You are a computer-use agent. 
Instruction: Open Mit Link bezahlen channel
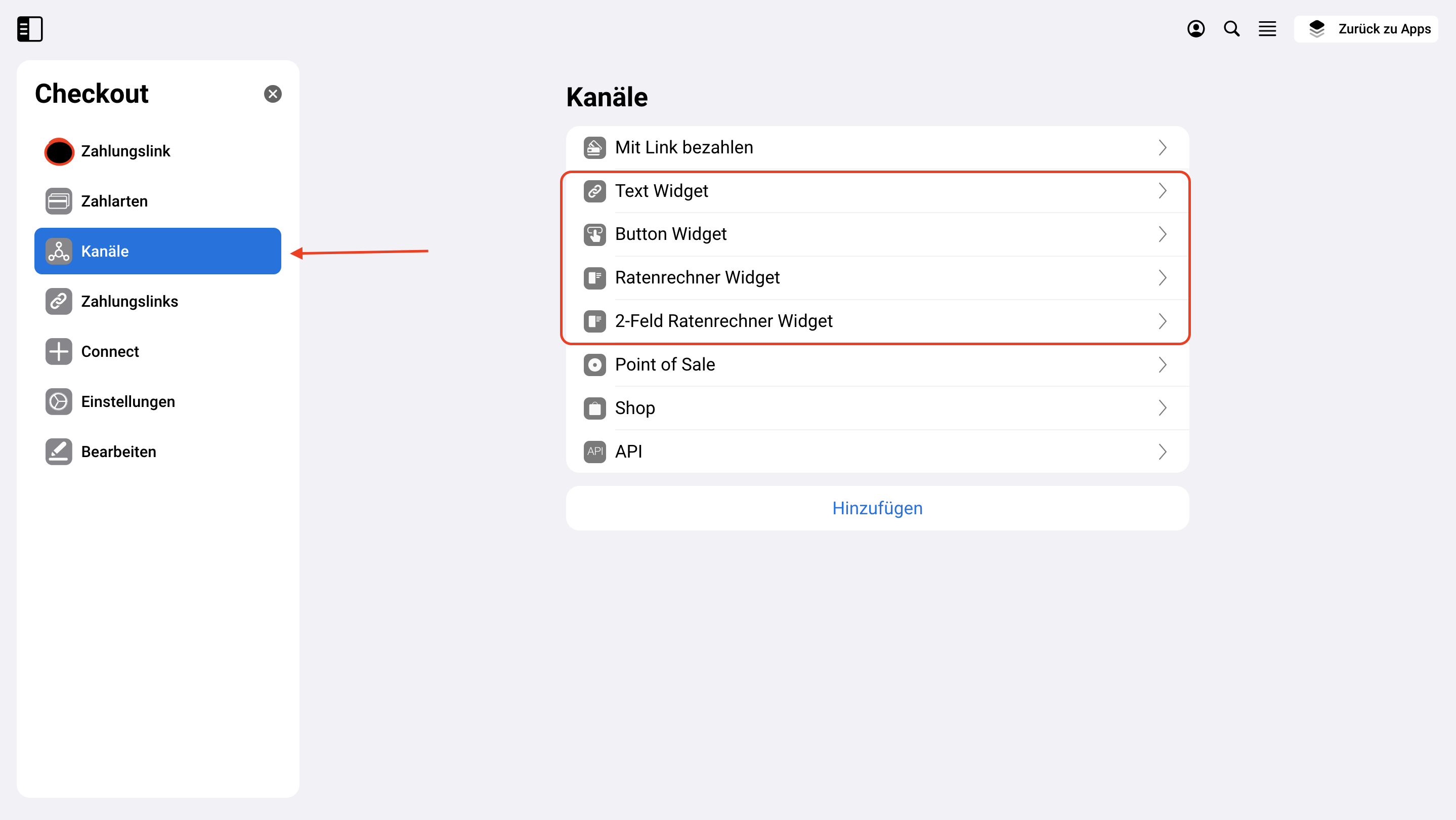point(877,148)
